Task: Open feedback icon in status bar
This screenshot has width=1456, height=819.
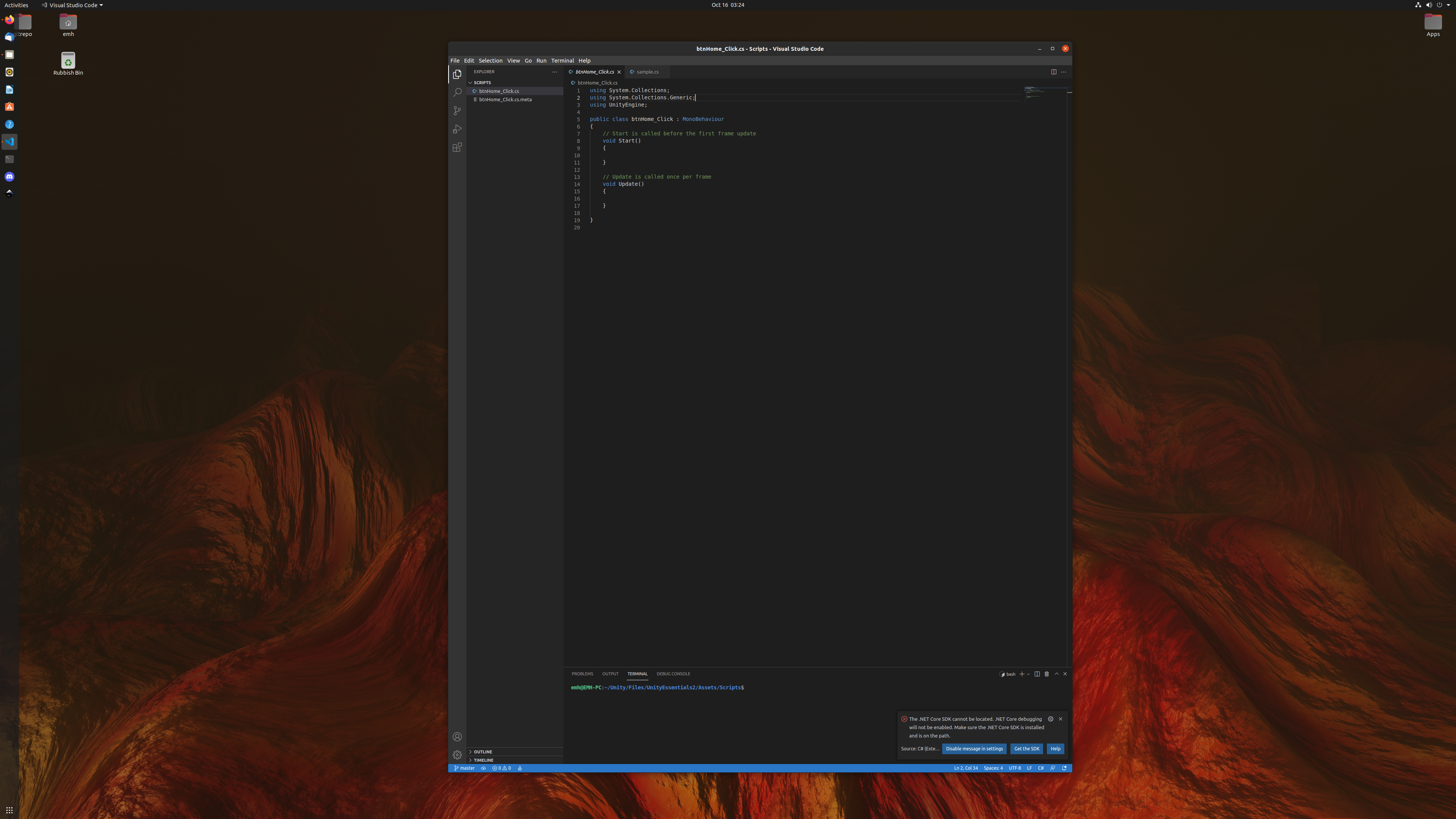Action: [1053, 768]
